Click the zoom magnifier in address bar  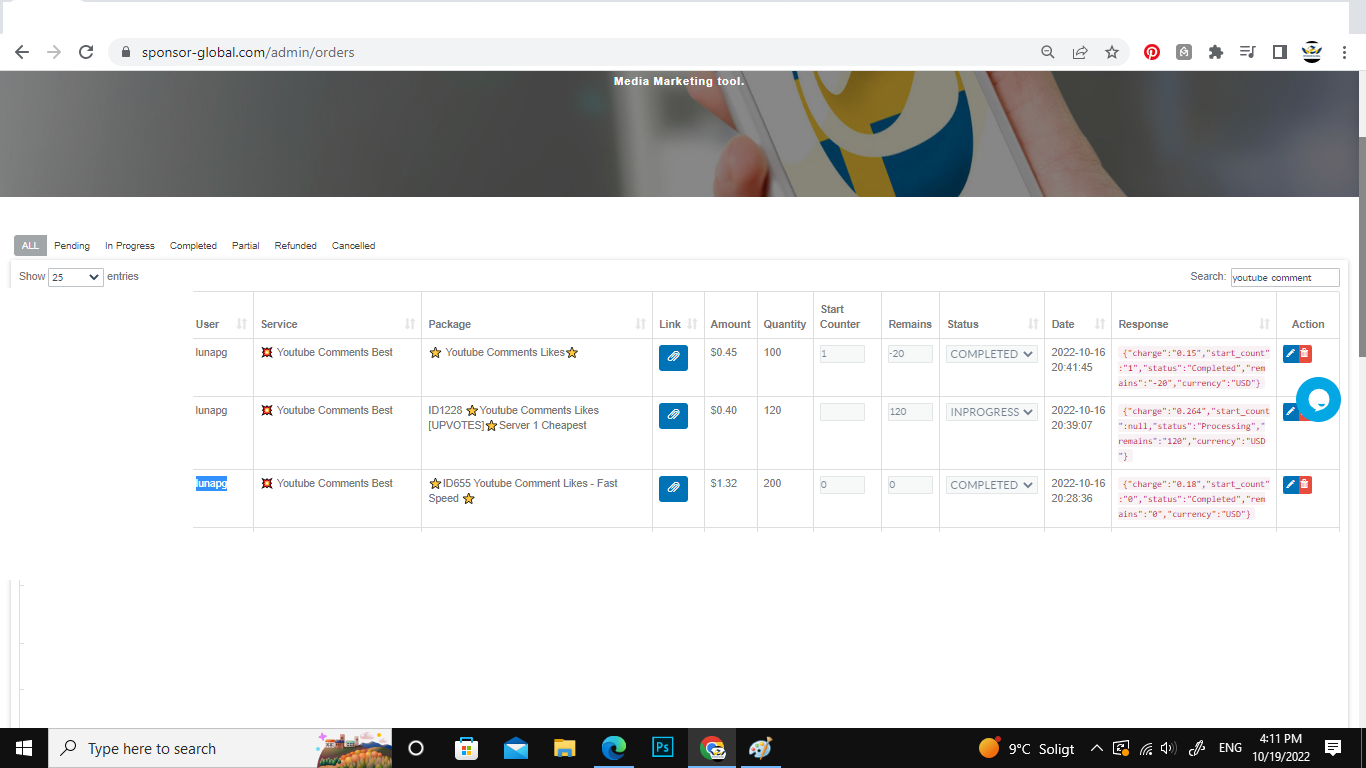[1048, 52]
